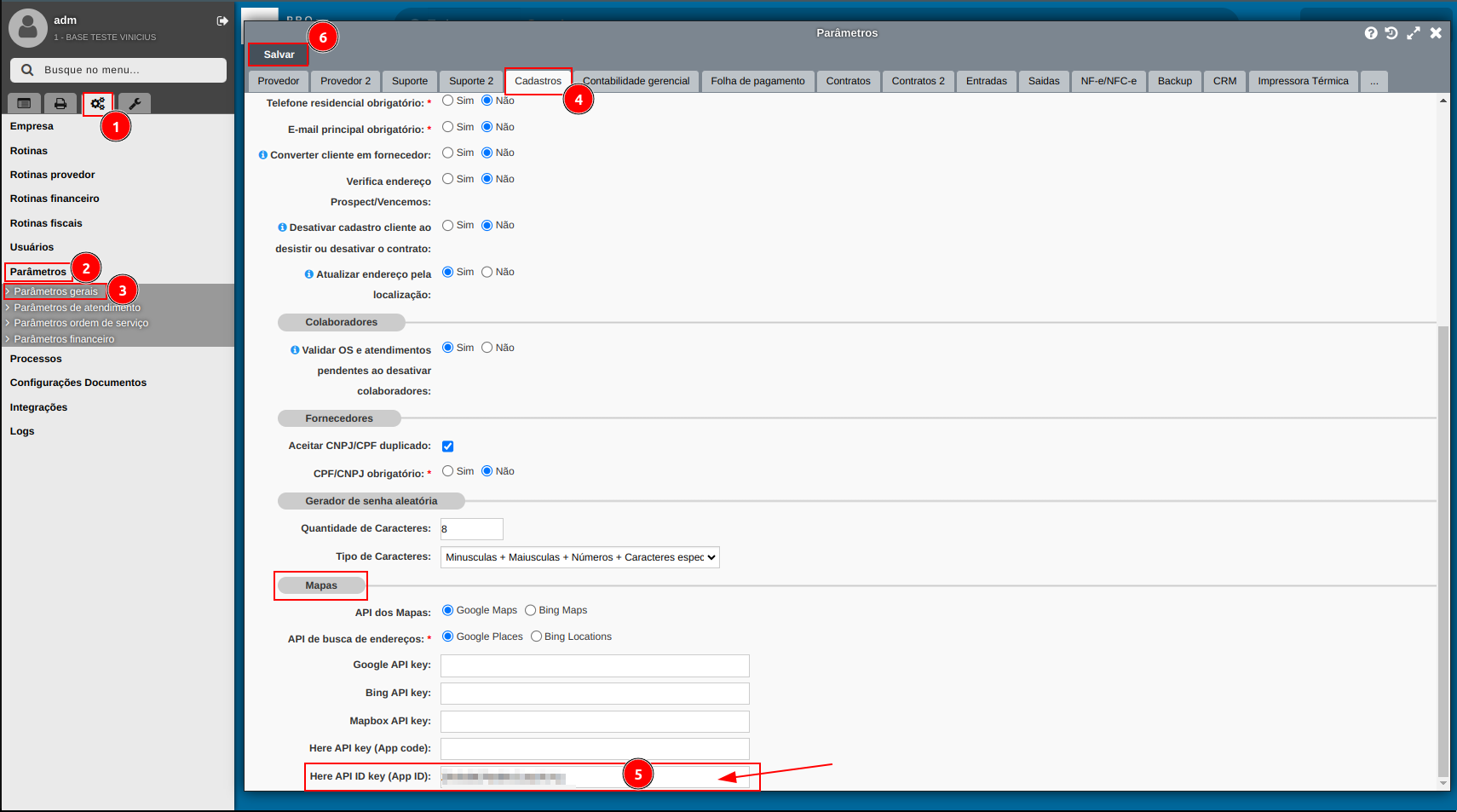This screenshot has width=1457, height=812.
Task: Click info icon beside Desativar cadastro cliente
Action: point(282,227)
